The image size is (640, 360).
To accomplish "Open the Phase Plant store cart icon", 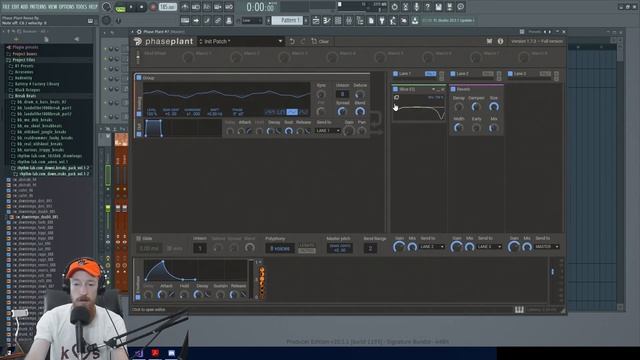I will point(489,41).
